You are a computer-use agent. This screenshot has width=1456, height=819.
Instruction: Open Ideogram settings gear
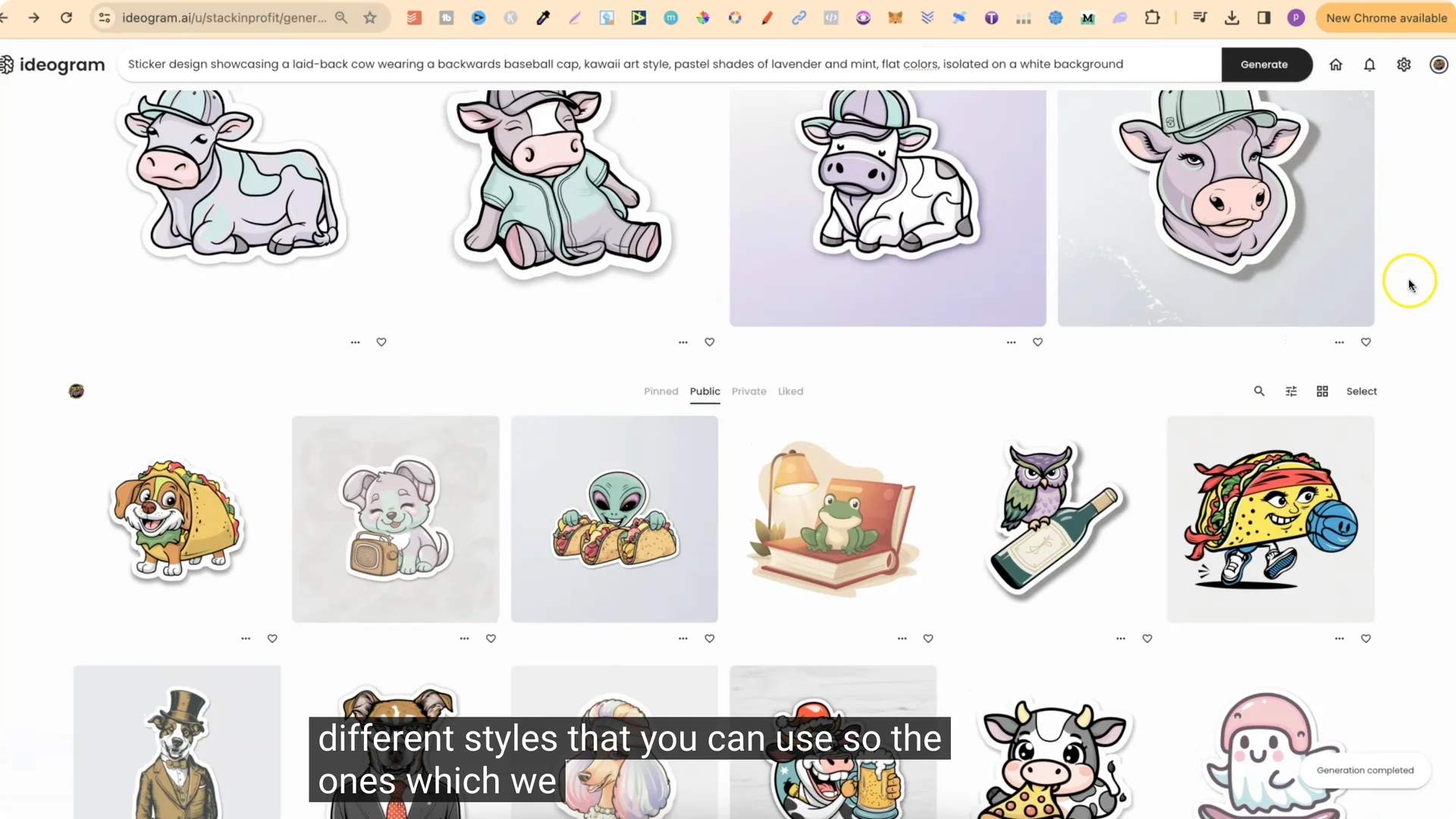pos(1404,64)
